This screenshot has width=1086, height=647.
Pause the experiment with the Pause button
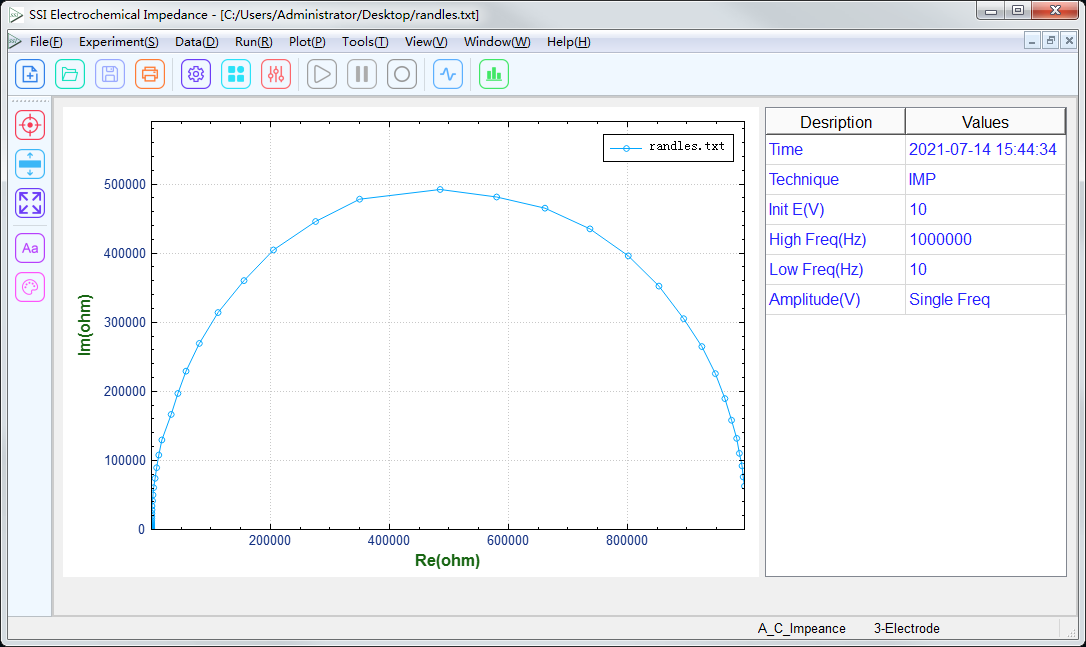[x=362, y=74]
